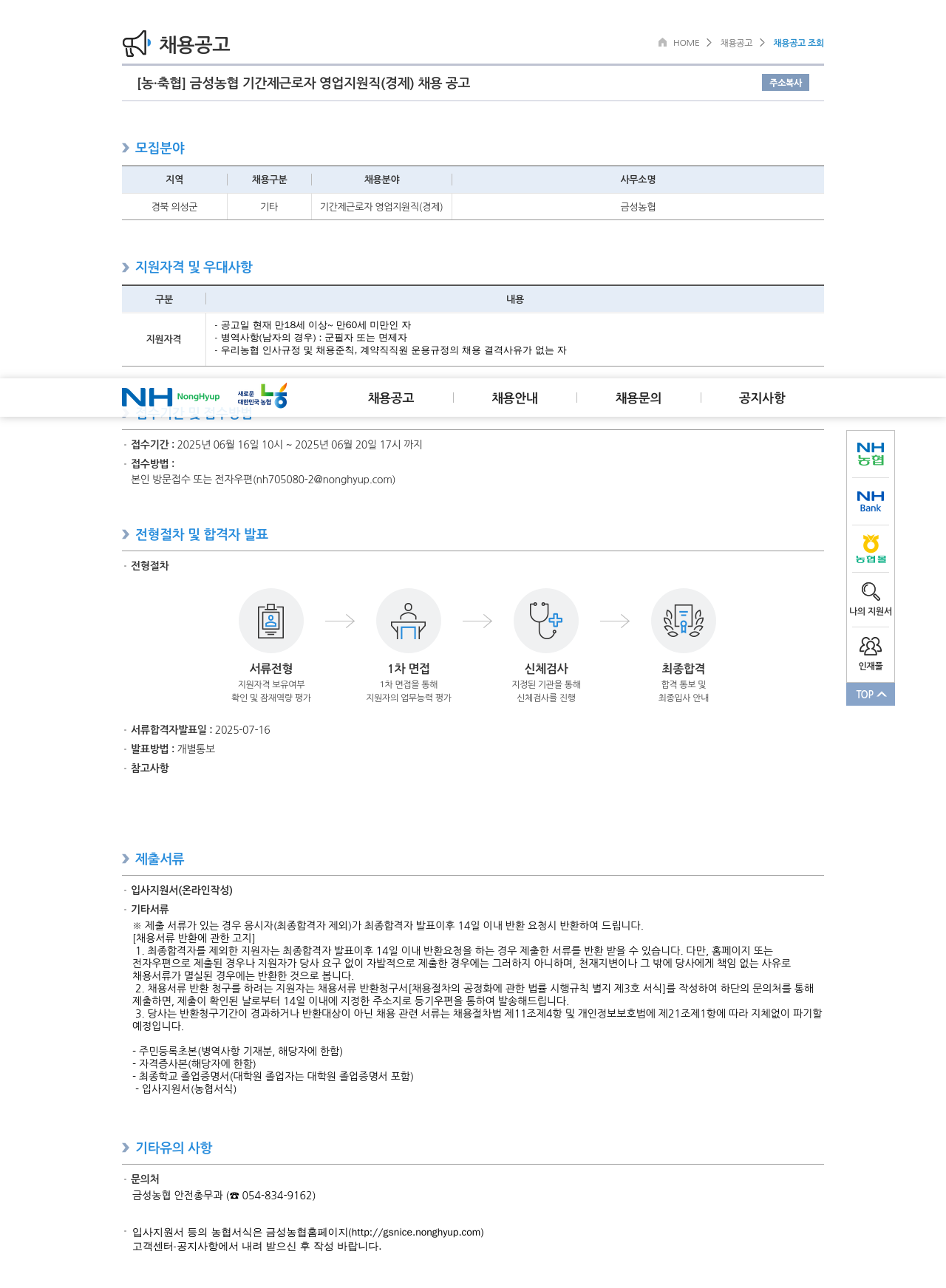Click the 주소복사 button
Image resolution: width=946 pixels, height=1288 pixels.
[786, 83]
